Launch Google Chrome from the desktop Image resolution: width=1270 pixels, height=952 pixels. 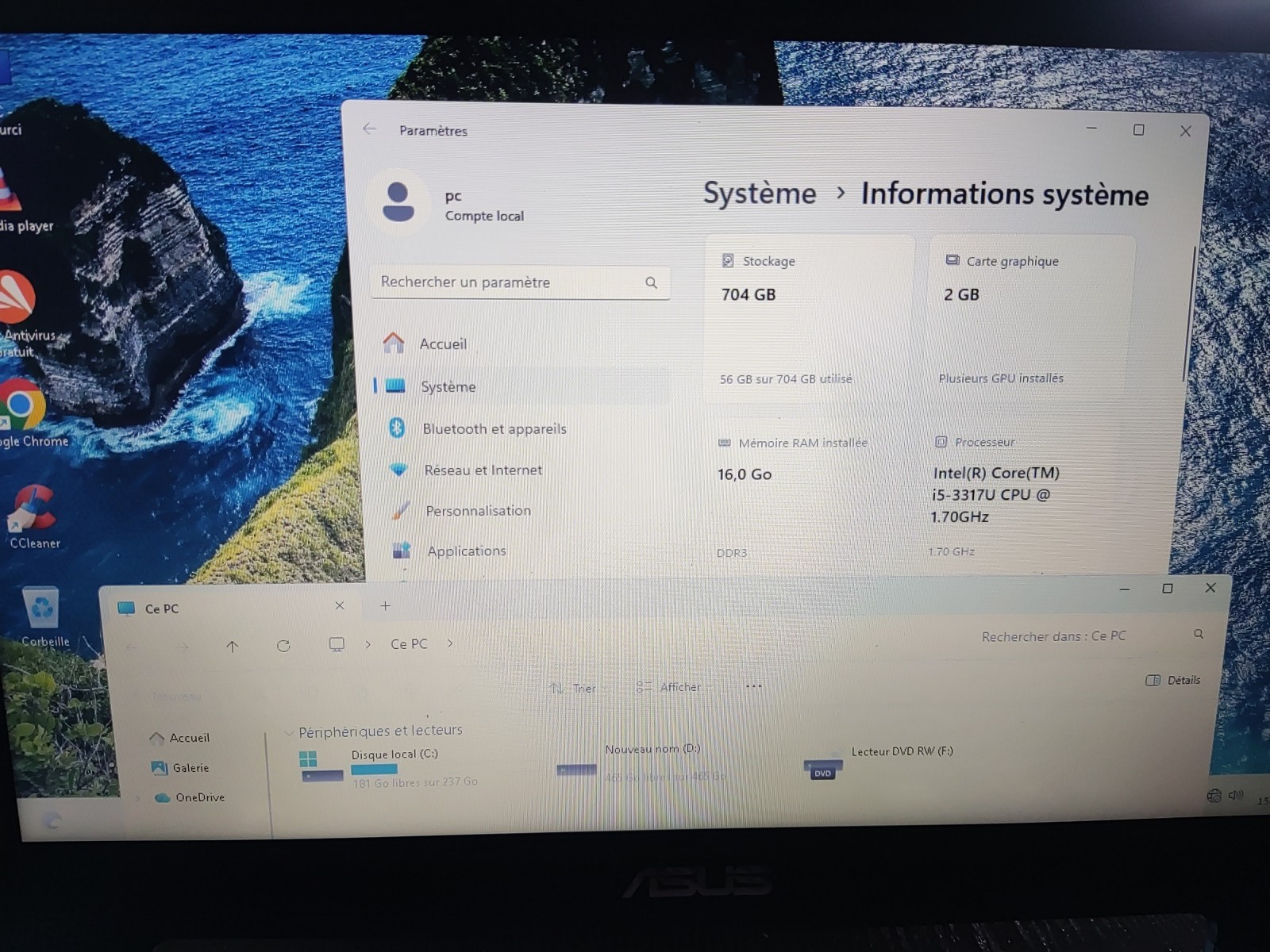click(x=24, y=409)
